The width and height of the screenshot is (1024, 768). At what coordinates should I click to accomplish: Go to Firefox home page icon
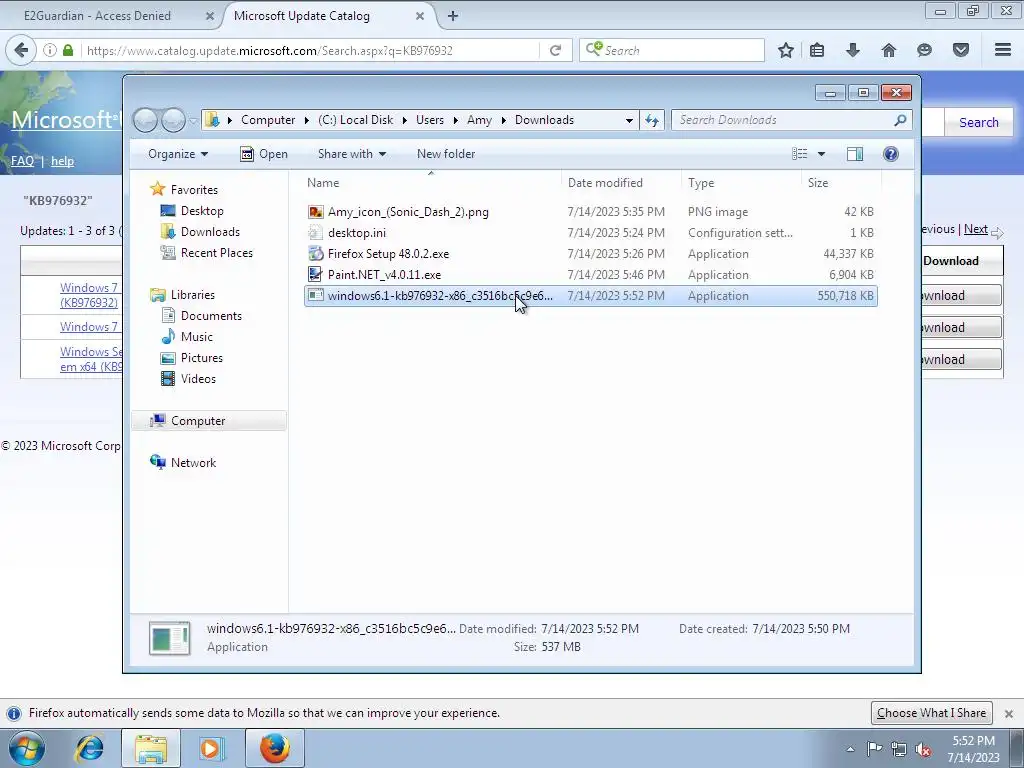pos(888,50)
